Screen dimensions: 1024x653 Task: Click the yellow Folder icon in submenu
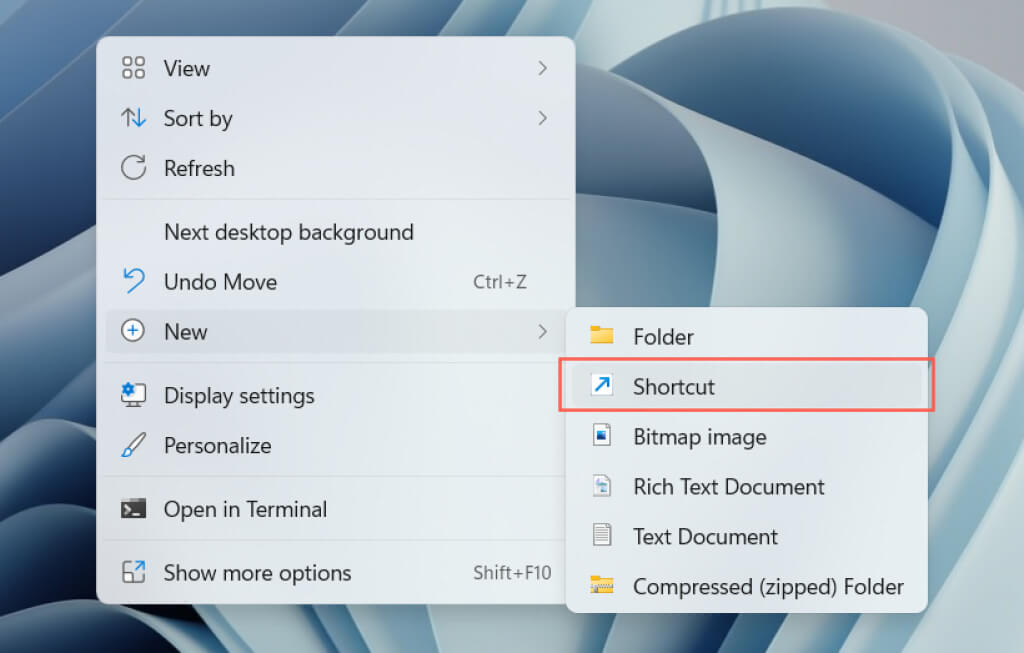(601, 336)
